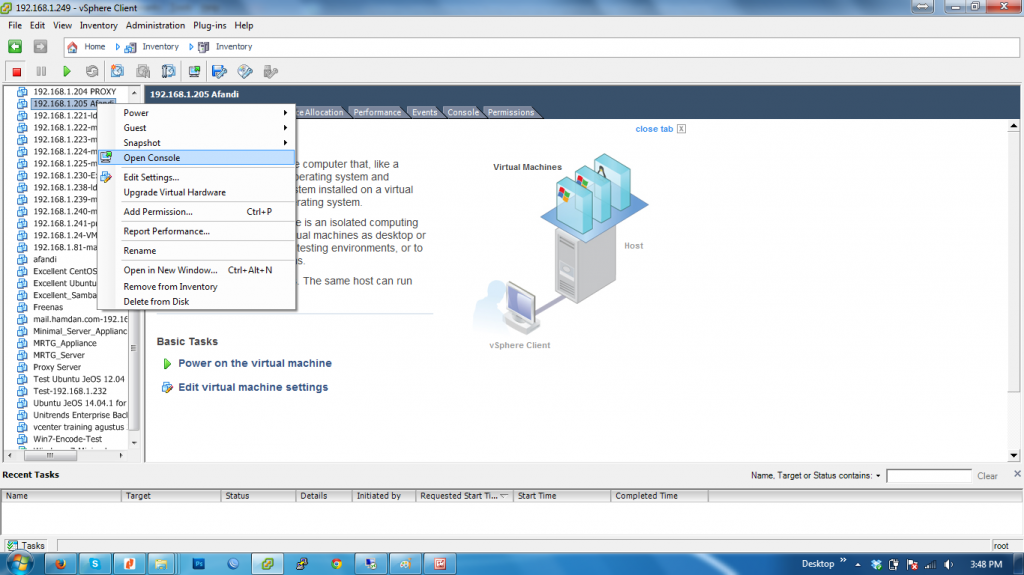Click the Home icon in navigation bar
Image resolution: width=1024 pixels, height=575 pixels.
[x=74, y=46]
